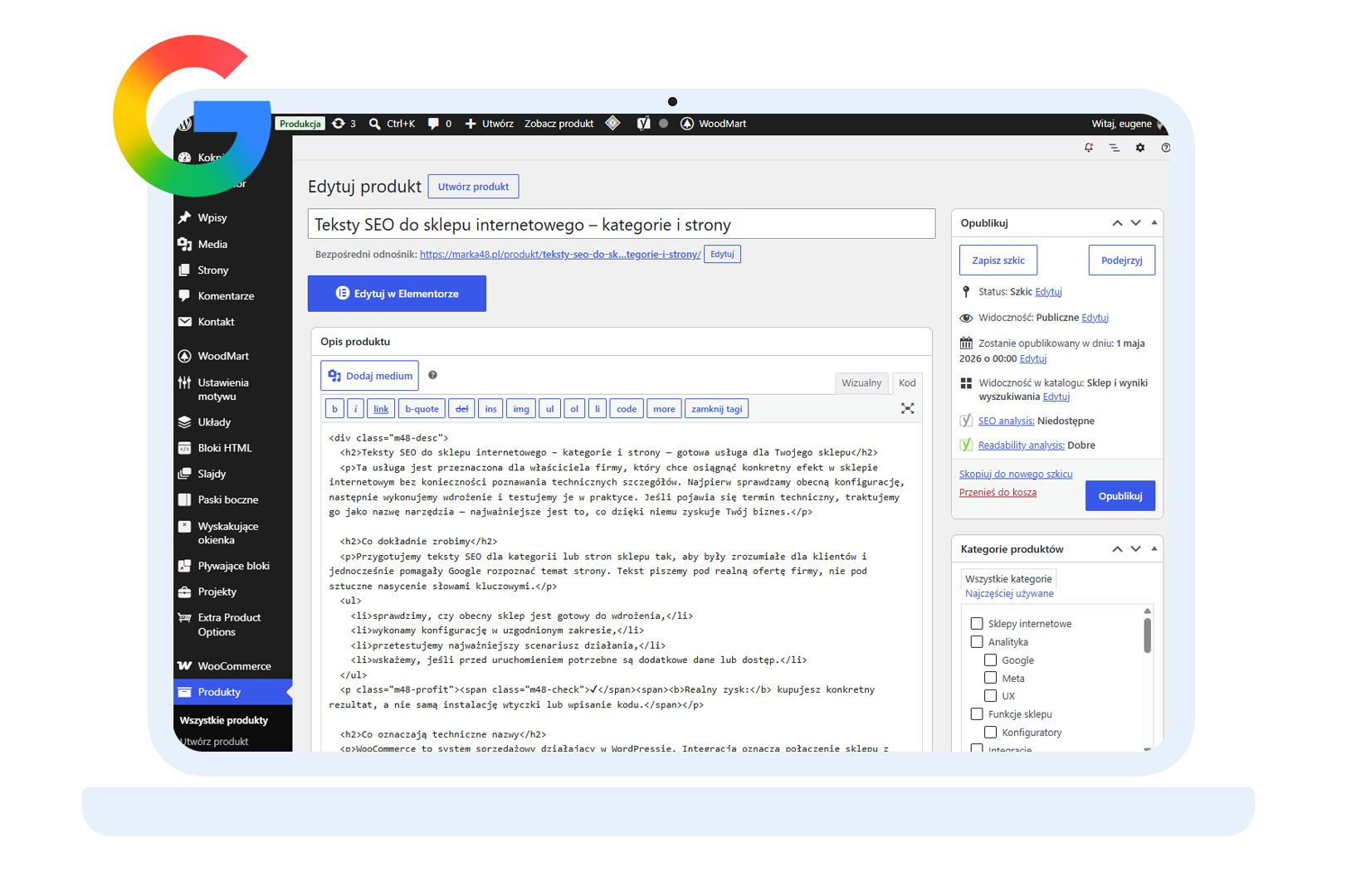Viewport: 1361px width, 896px height.
Task: Move the Opublikuj panel up
Action: [1117, 223]
